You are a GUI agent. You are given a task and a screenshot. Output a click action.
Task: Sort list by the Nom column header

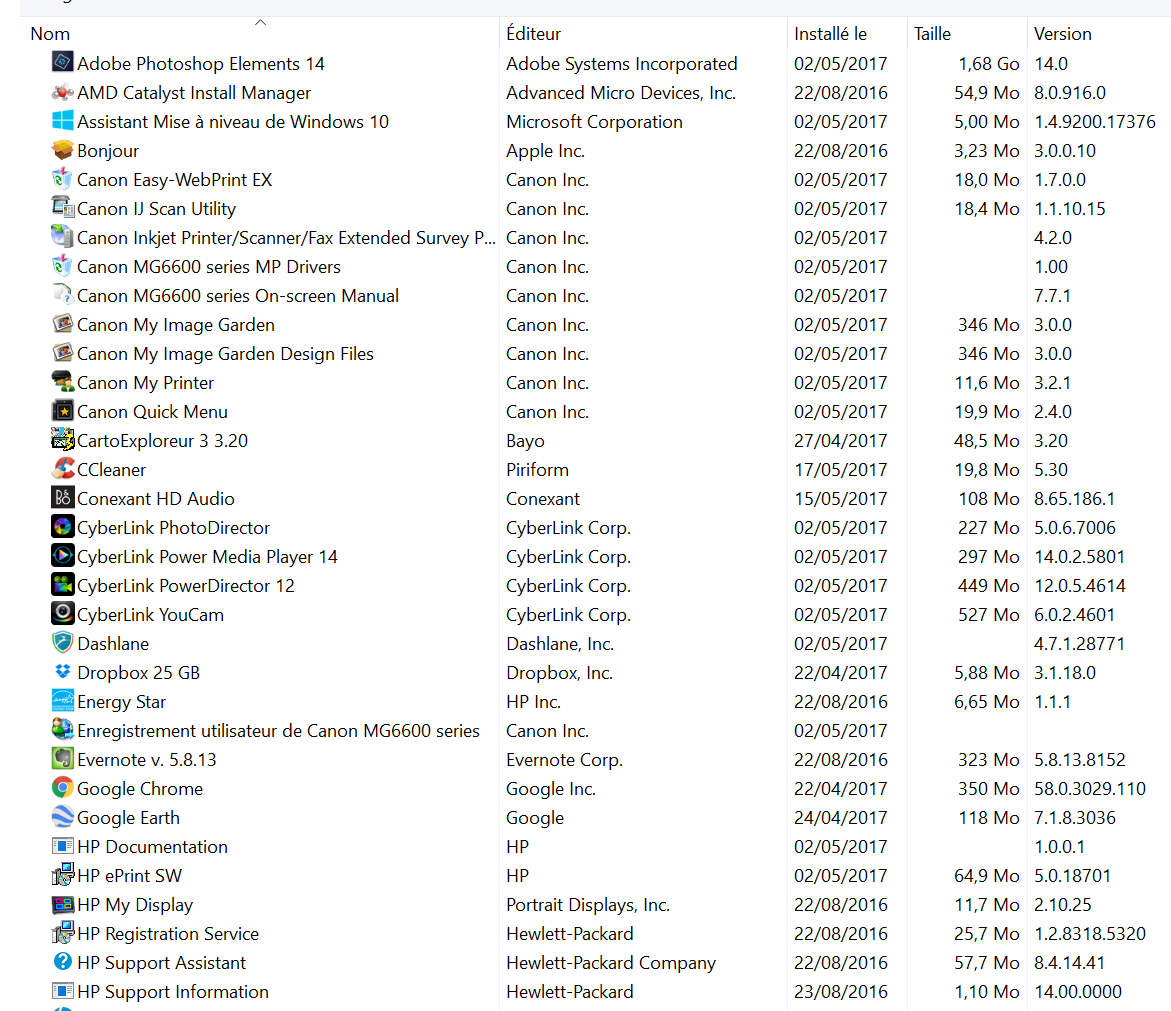[x=50, y=34]
